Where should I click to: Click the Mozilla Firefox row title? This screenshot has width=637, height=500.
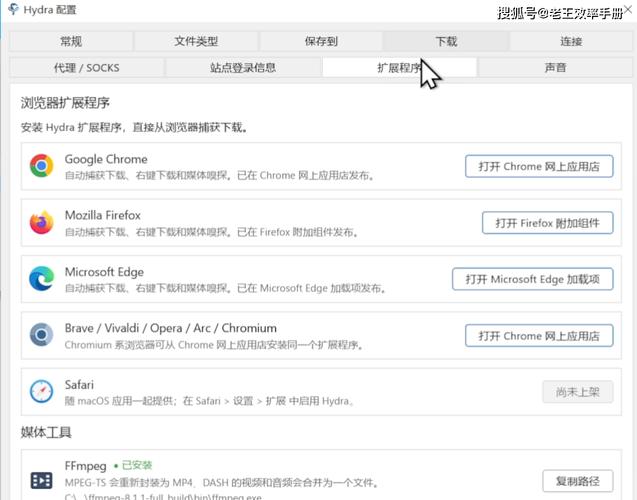pos(103,215)
